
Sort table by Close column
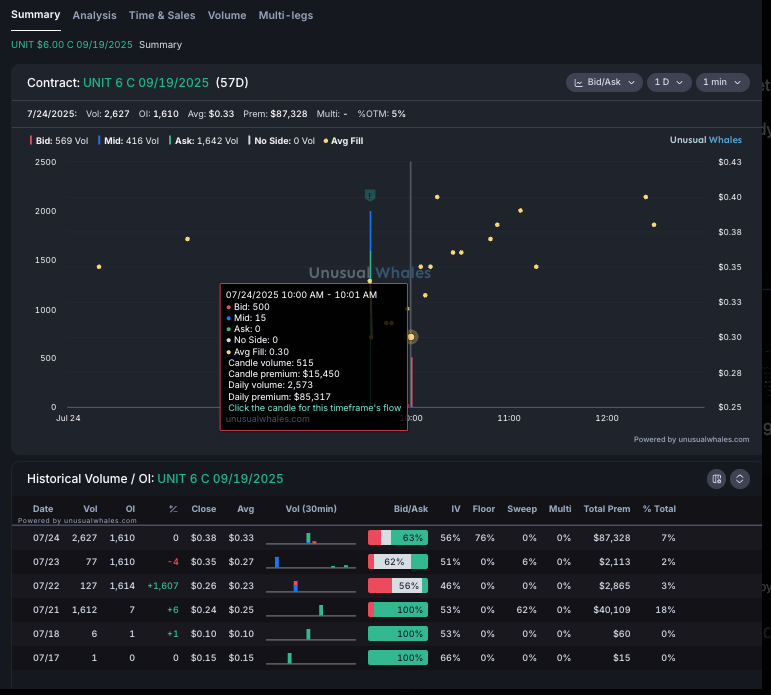point(204,509)
